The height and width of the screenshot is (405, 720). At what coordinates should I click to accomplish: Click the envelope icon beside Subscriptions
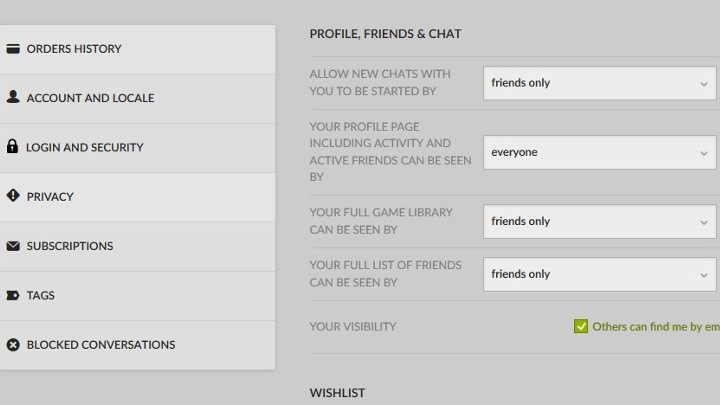(13, 246)
